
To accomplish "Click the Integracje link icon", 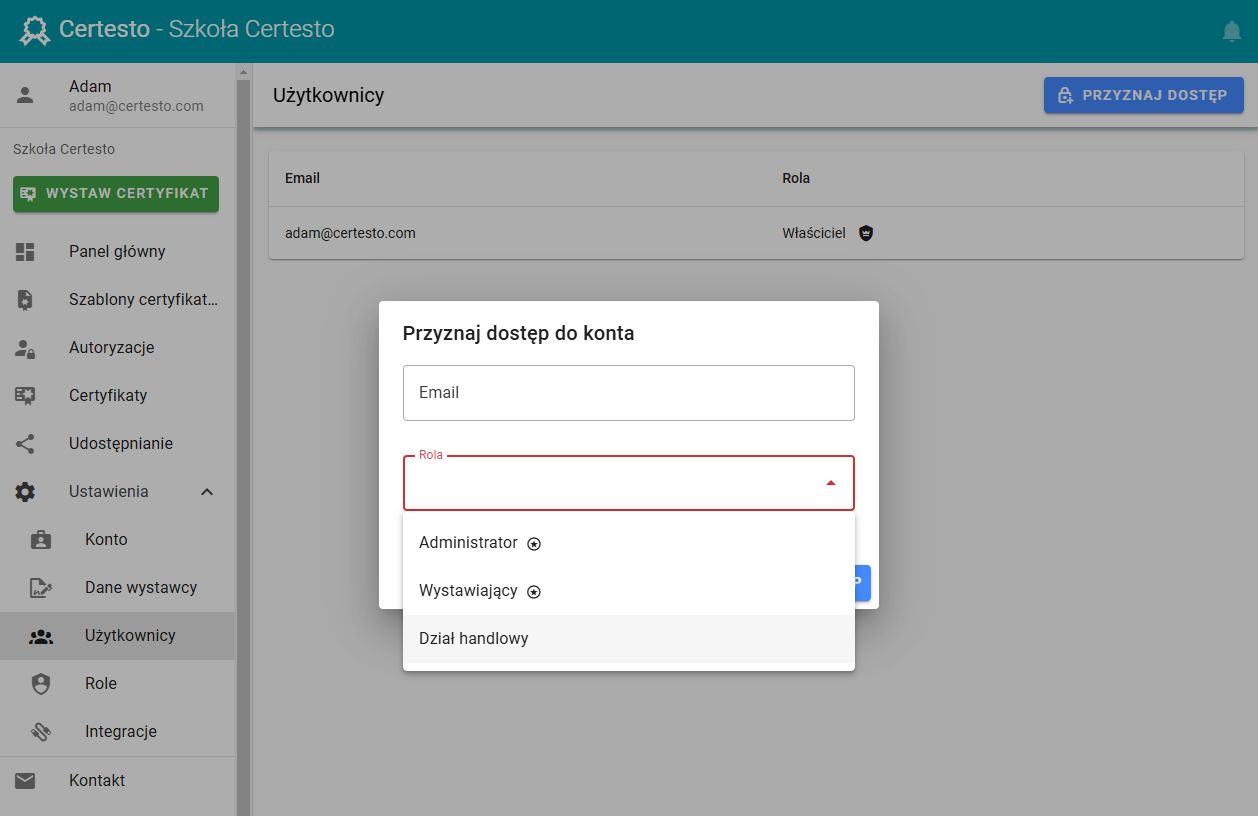I will pyautogui.click(x=41, y=732).
